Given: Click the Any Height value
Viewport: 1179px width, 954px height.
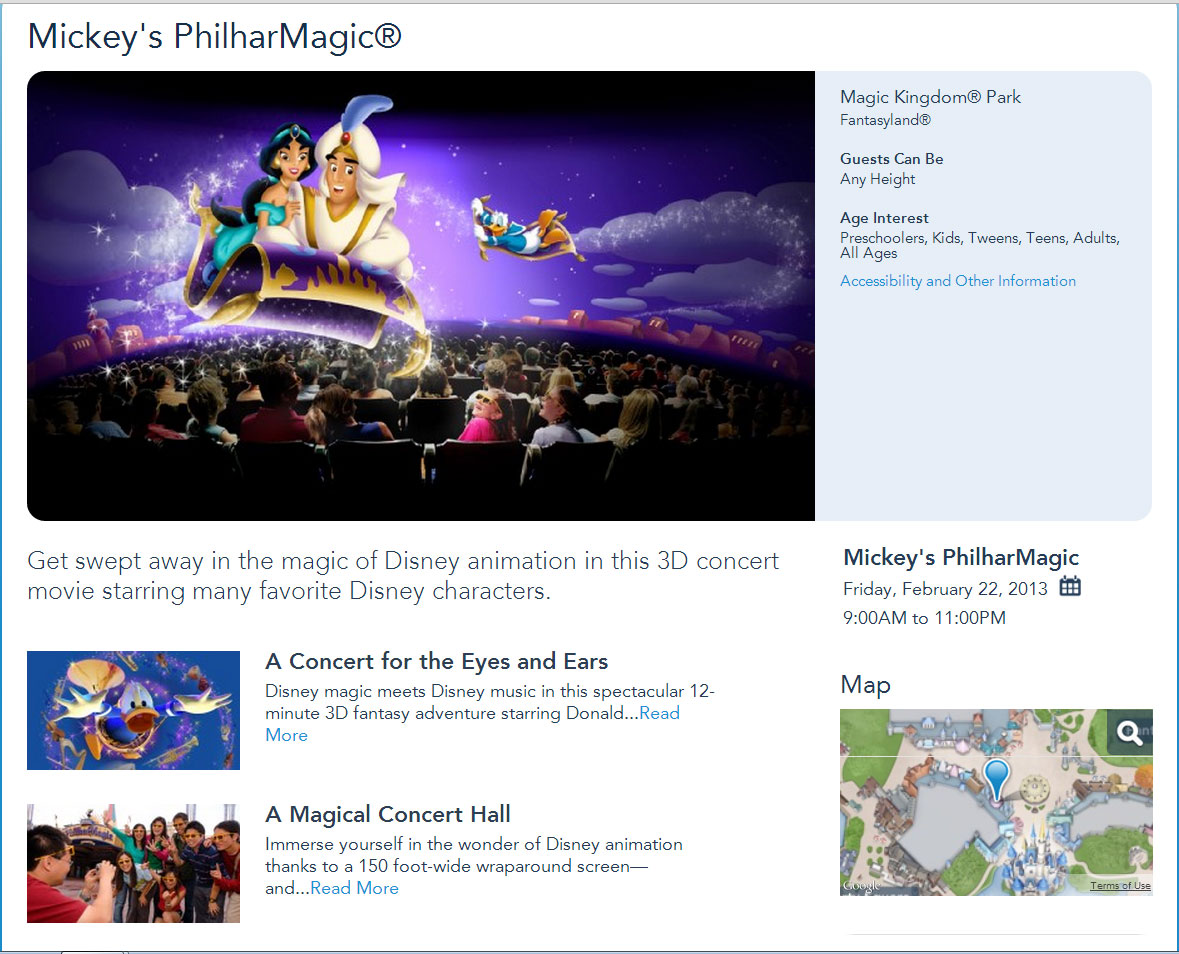Looking at the screenshot, I should (x=877, y=179).
